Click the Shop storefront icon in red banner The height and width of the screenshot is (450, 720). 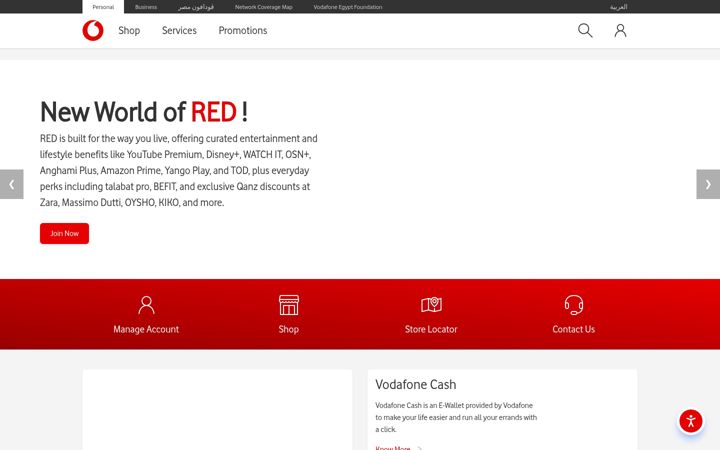pyautogui.click(x=288, y=305)
